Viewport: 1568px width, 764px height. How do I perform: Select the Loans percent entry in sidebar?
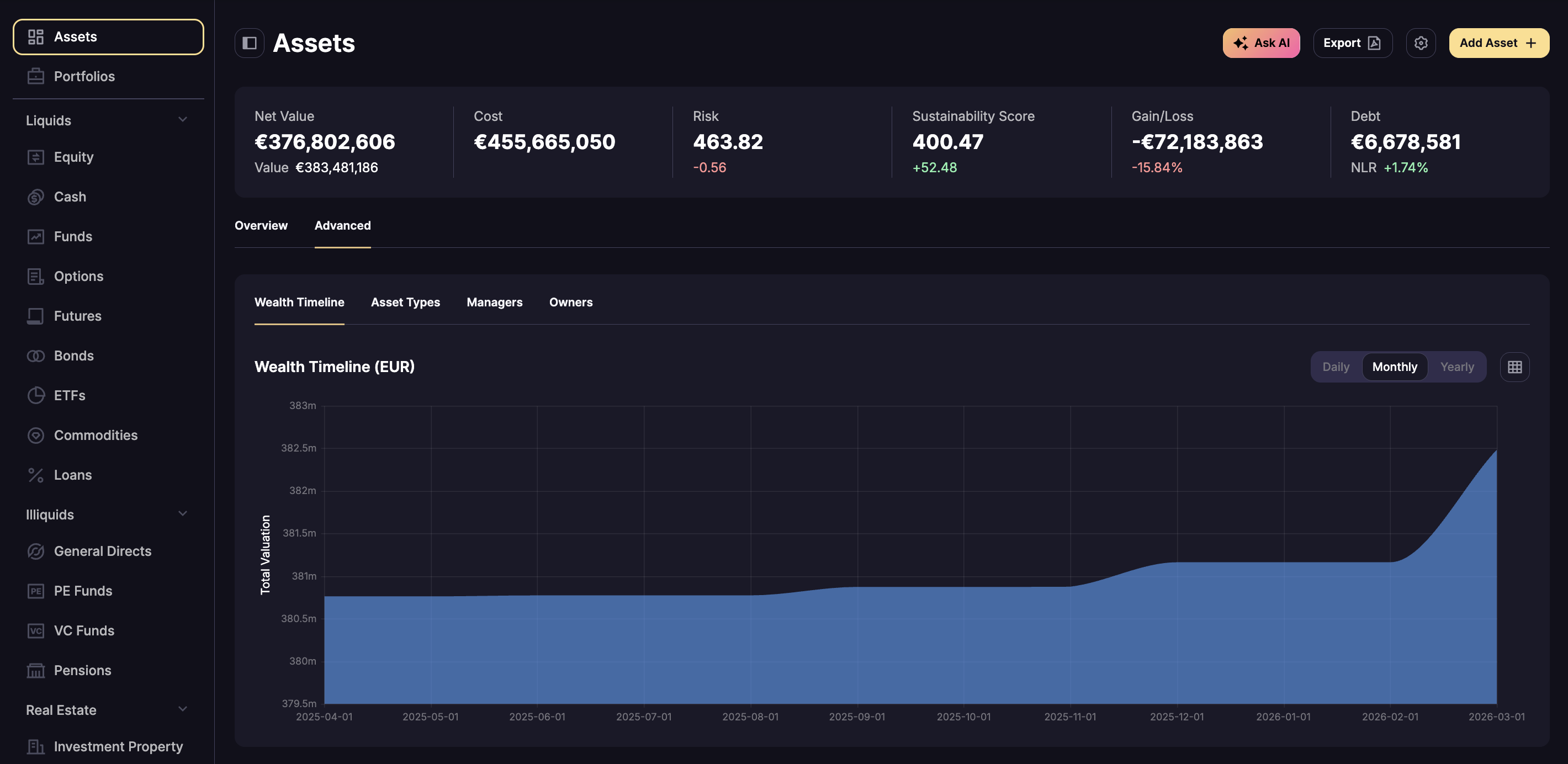pyautogui.click(x=36, y=474)
